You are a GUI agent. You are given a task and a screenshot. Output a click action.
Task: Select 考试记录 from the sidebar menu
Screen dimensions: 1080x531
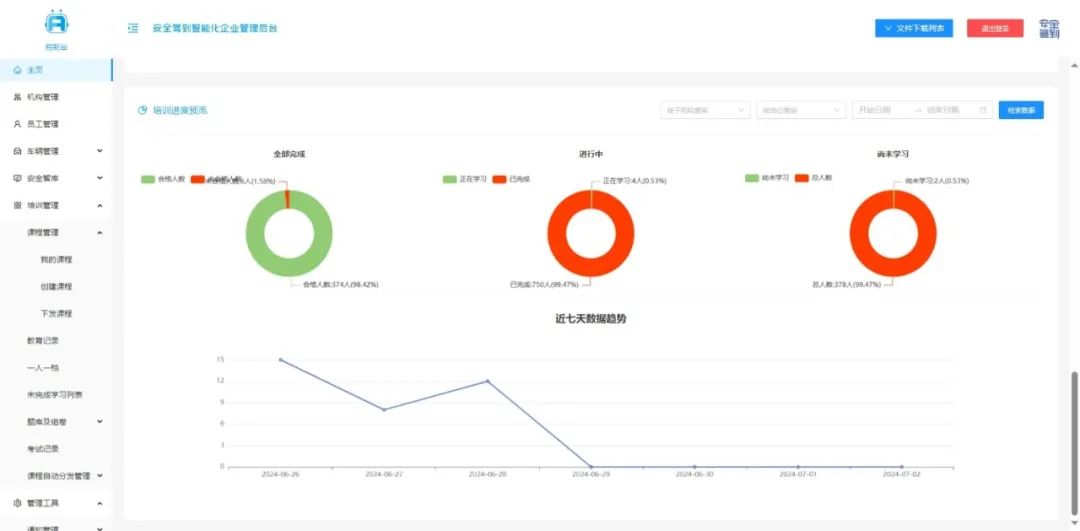pyautogui.click(x=43, y=448)
